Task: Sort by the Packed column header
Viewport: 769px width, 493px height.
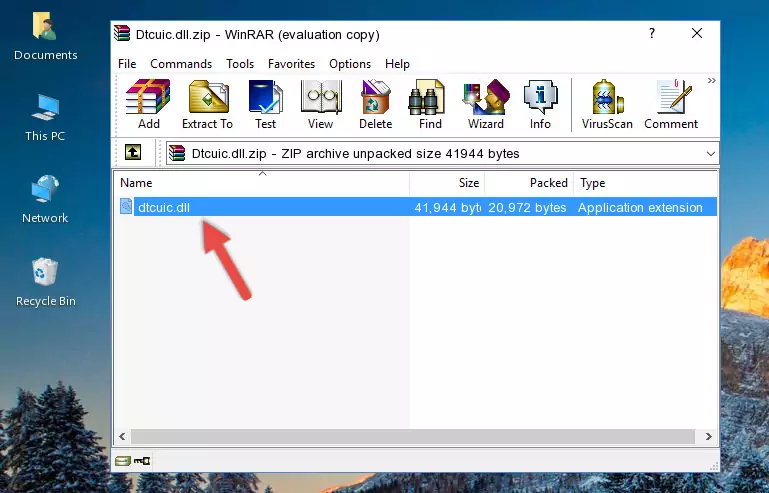Action: point(529,182)
